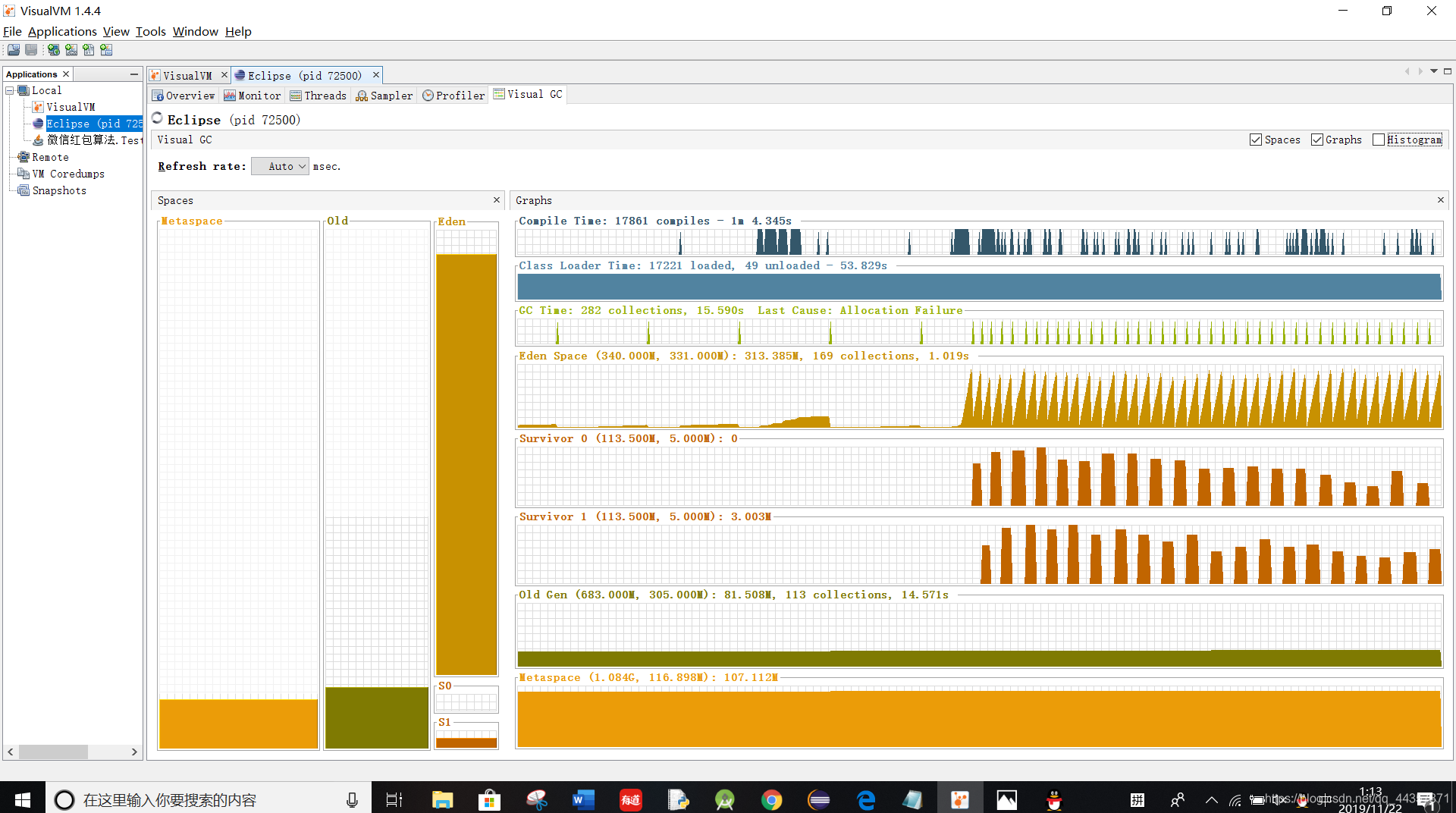Open the Youdao red app on taskbar

[x=630, y=799]
